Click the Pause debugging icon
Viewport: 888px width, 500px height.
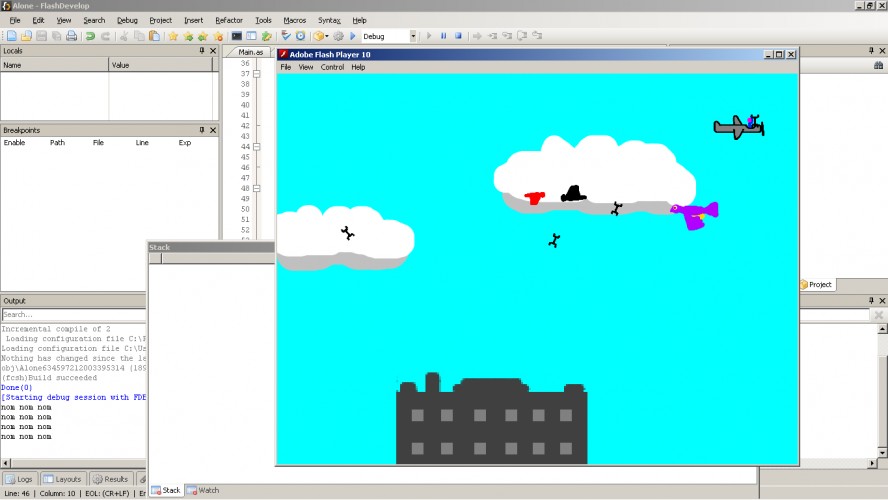[443, 36]
